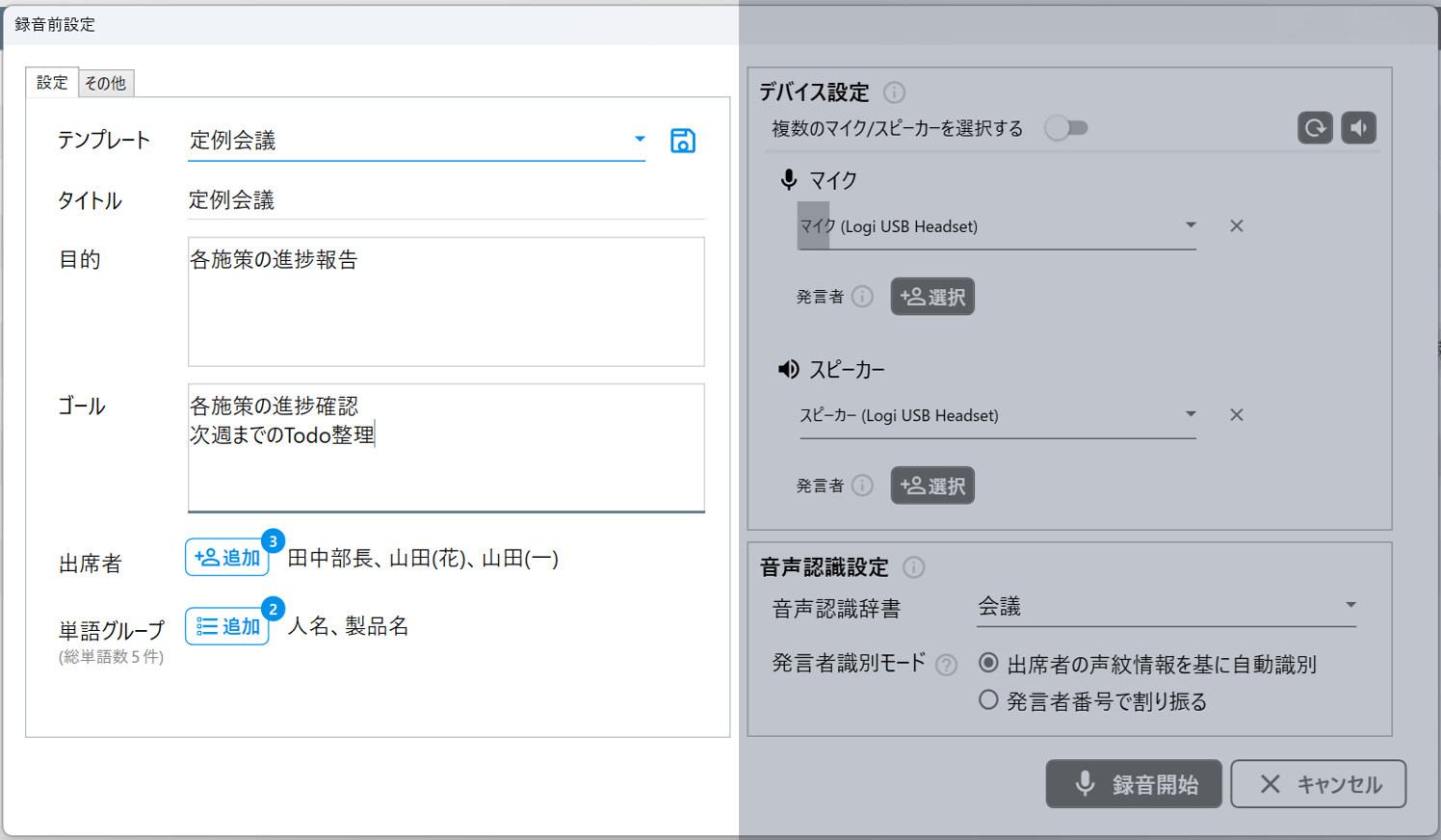Click the キャンセル button
Screen dimensions: 1441x840
[x=1318, y=784]
